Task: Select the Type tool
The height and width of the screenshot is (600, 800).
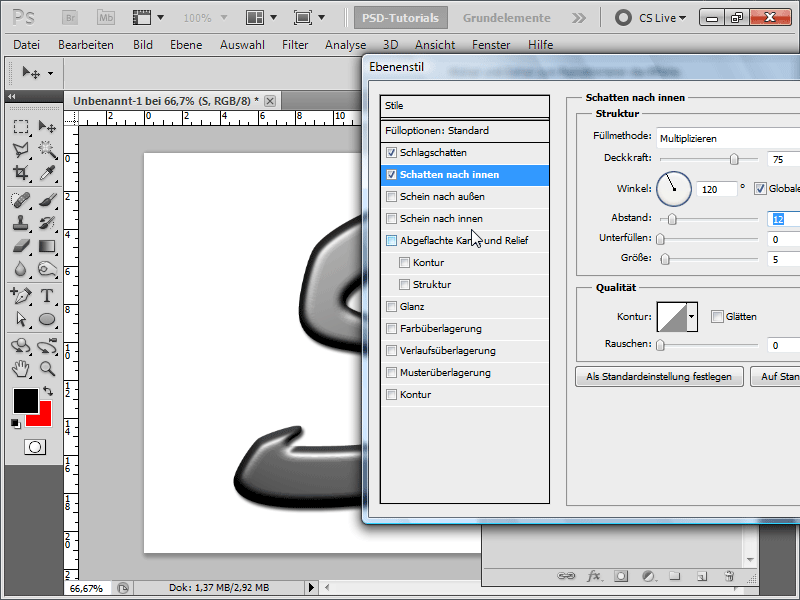Action: 47,296
